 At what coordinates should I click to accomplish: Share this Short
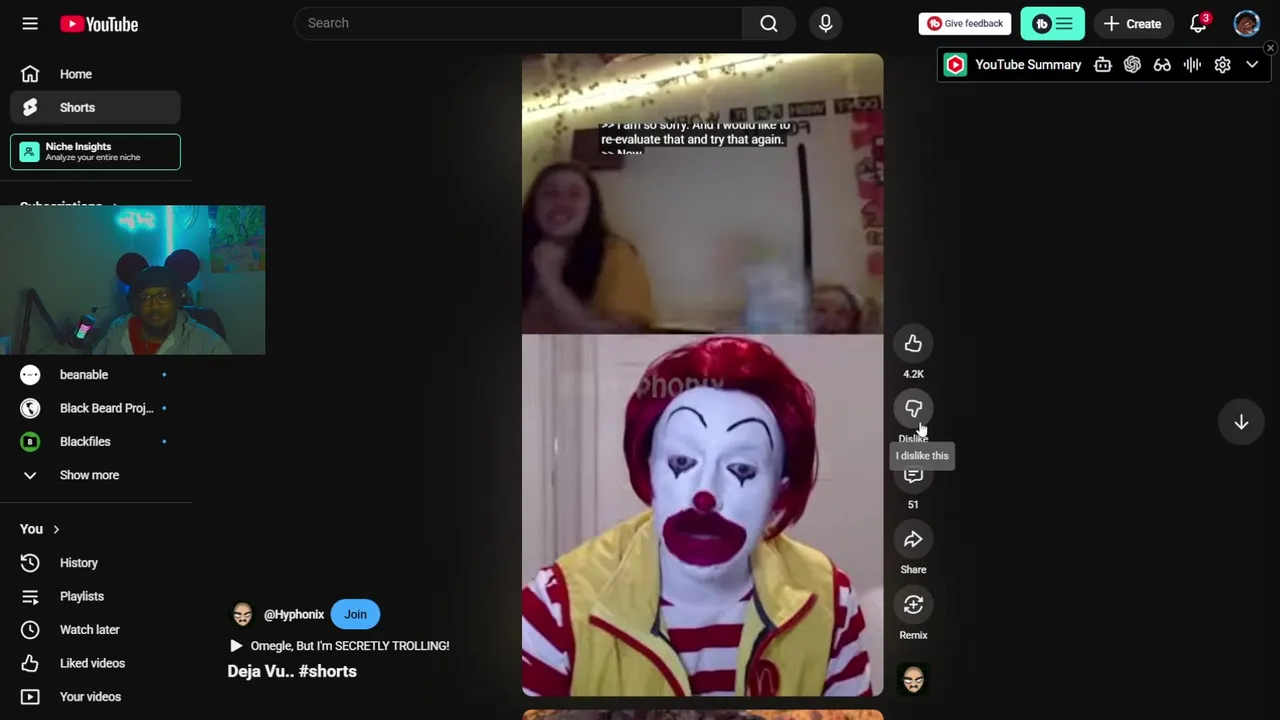click(913, 540)
